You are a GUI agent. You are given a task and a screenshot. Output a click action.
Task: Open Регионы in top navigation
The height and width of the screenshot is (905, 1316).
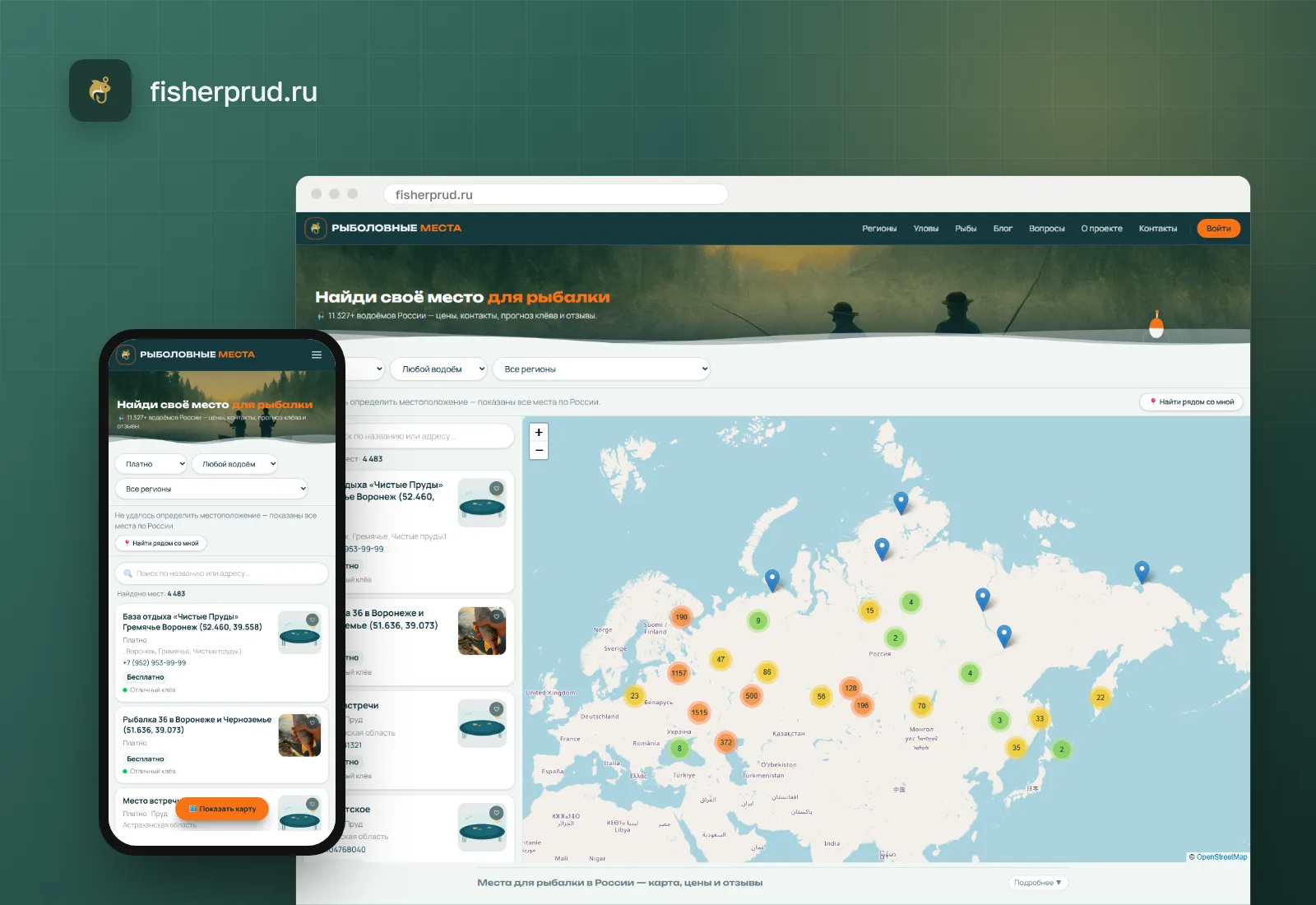(879, 229)
